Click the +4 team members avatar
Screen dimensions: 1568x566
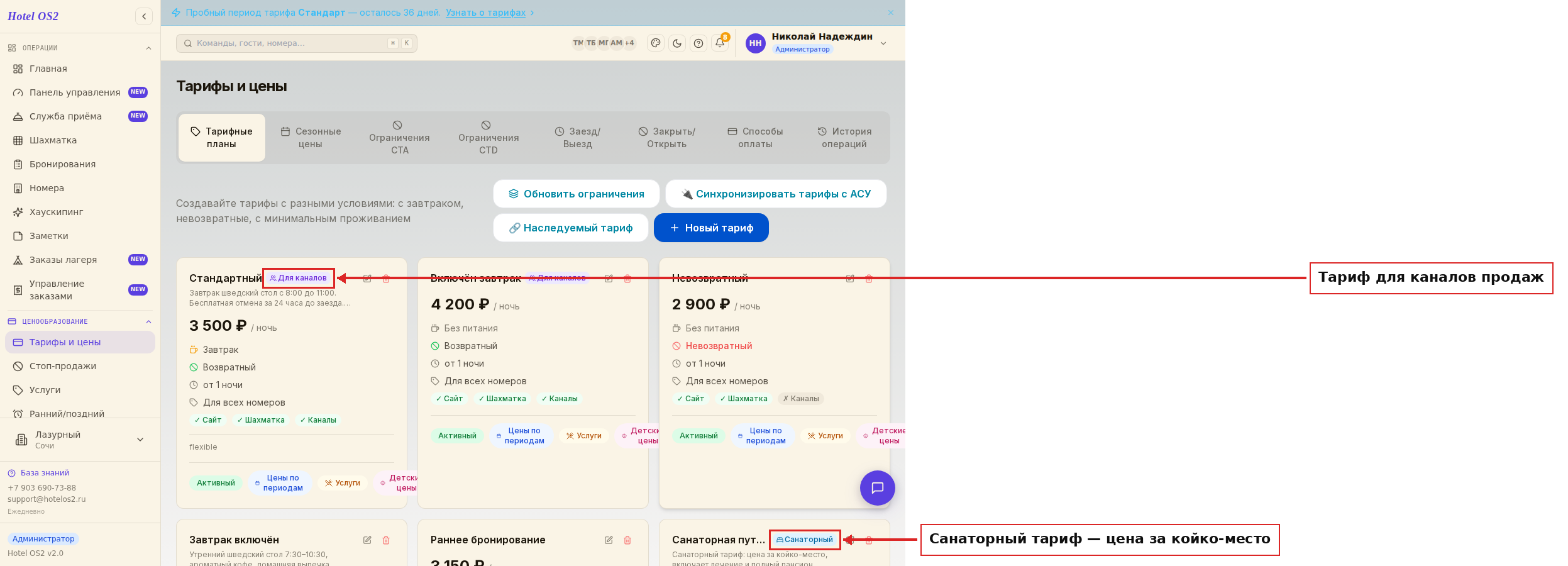click(629, 43)
